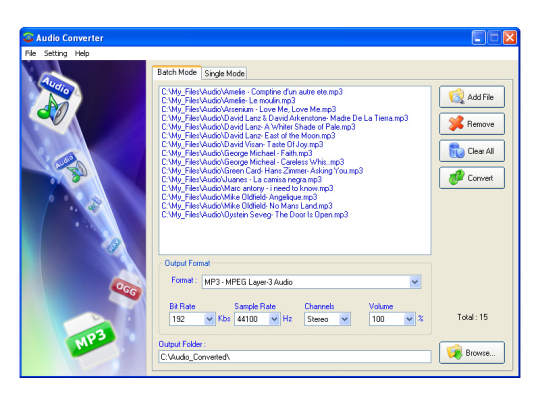Select file Arsenium - Love Me, Love Me.mp3
The height and width of the screenshot is (405, 540).
(x=249, y=109)
